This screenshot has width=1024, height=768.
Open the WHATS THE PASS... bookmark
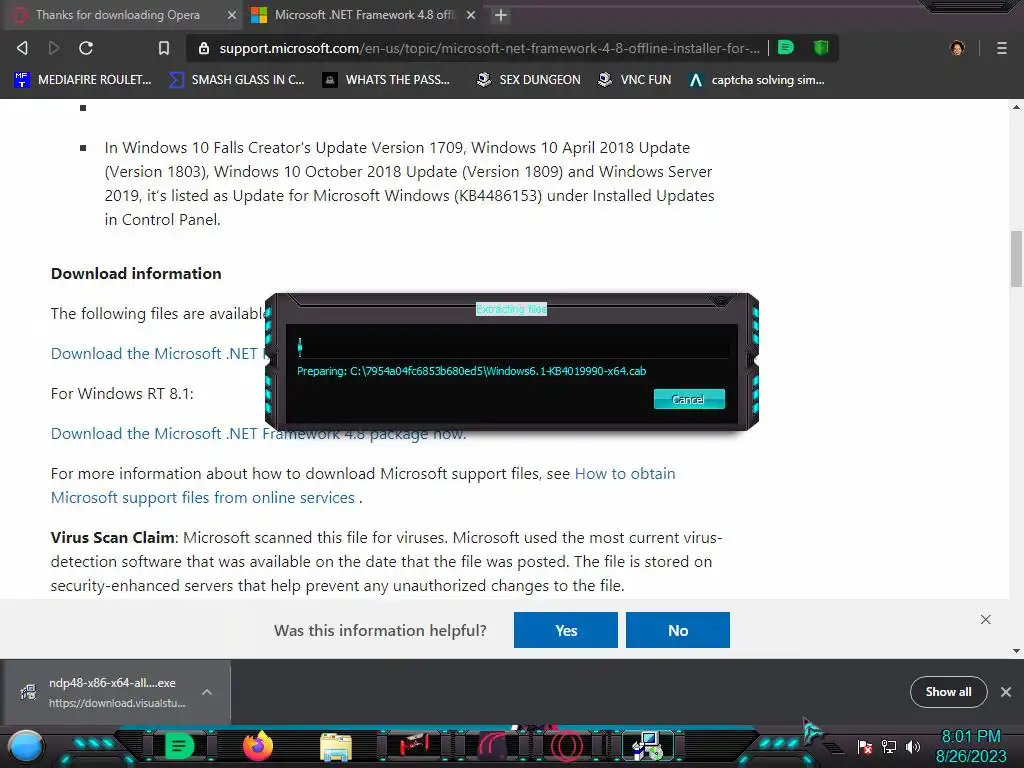(x=387, y=80)
